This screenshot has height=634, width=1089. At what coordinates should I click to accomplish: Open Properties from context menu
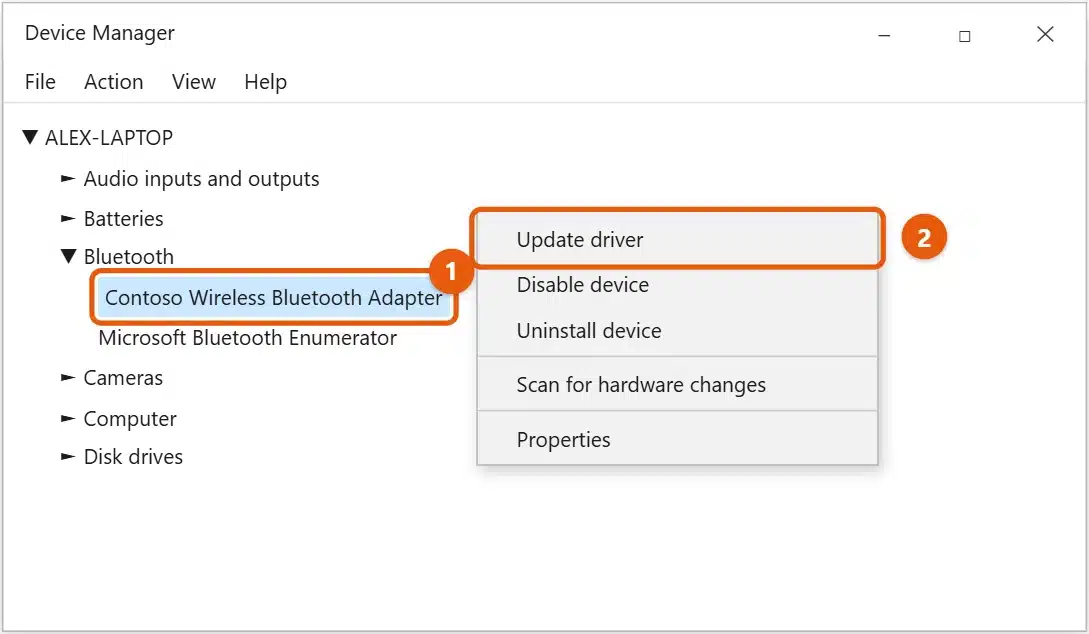click(x=677, y=440)
